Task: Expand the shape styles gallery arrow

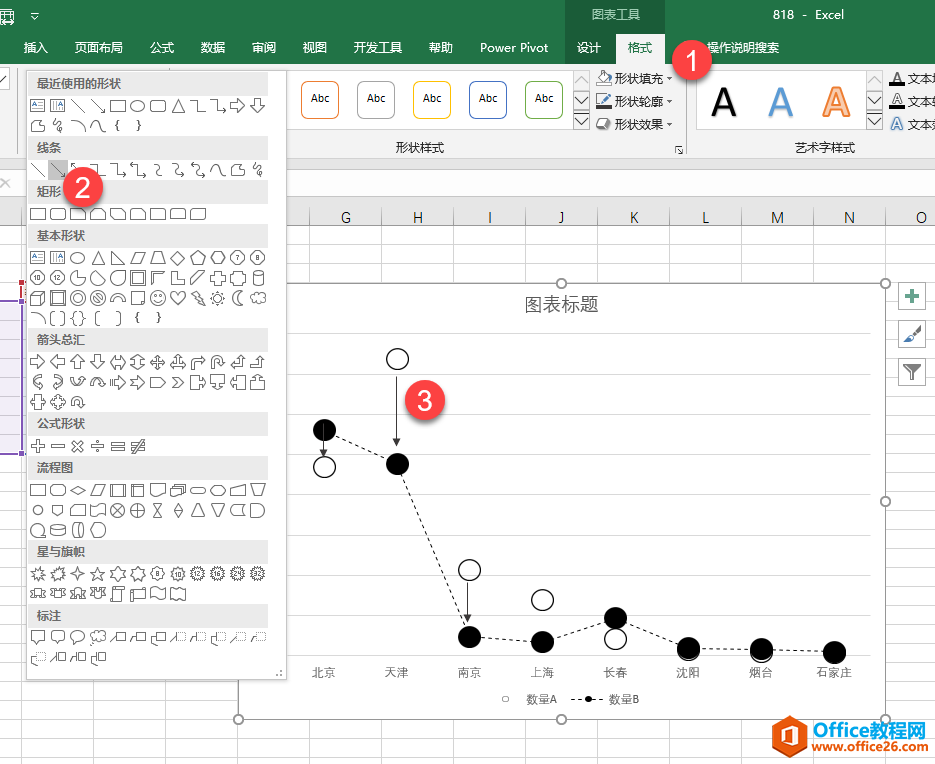Action: click(580, 121)
